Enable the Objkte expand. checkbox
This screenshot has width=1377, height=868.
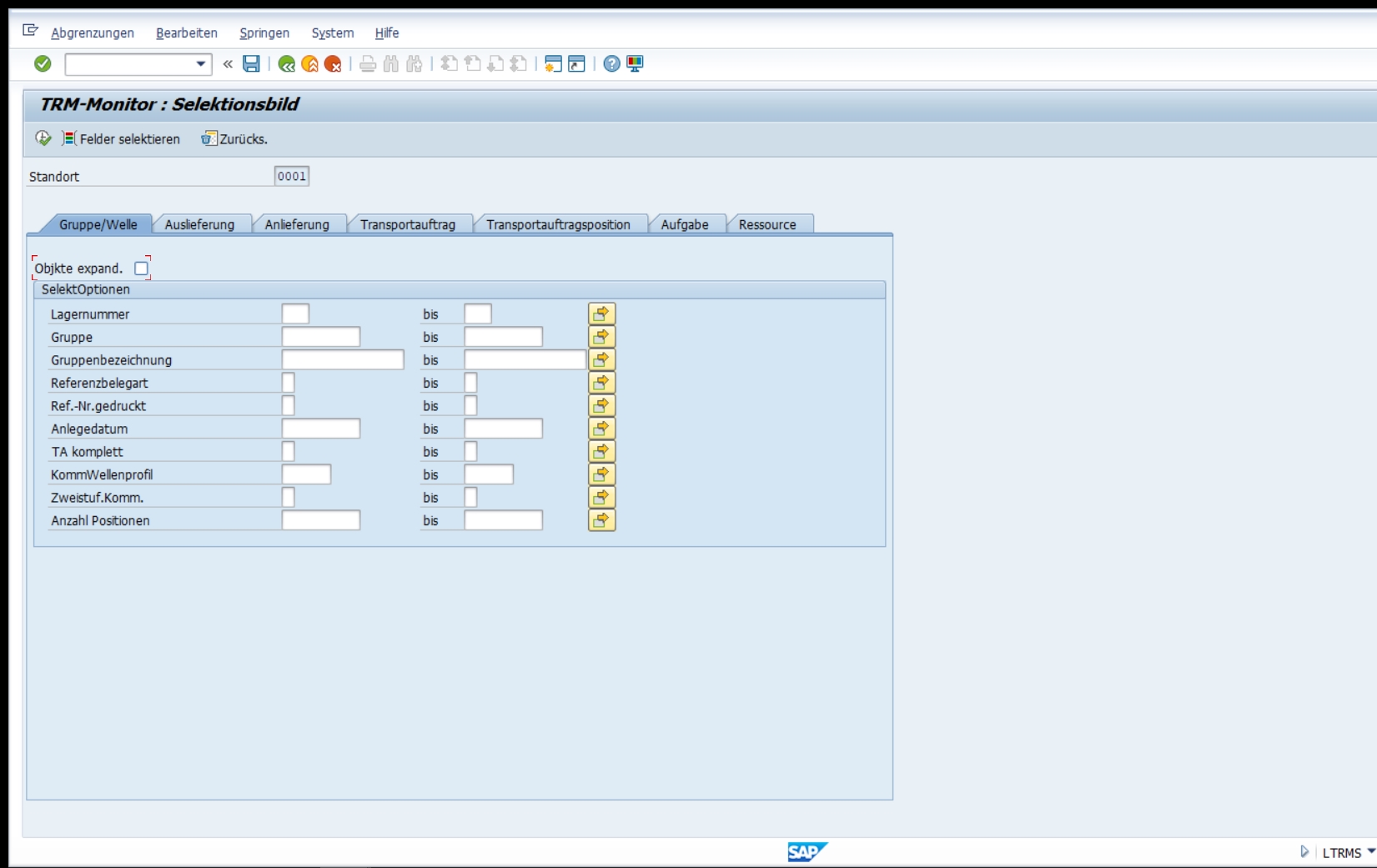[142, 268]
